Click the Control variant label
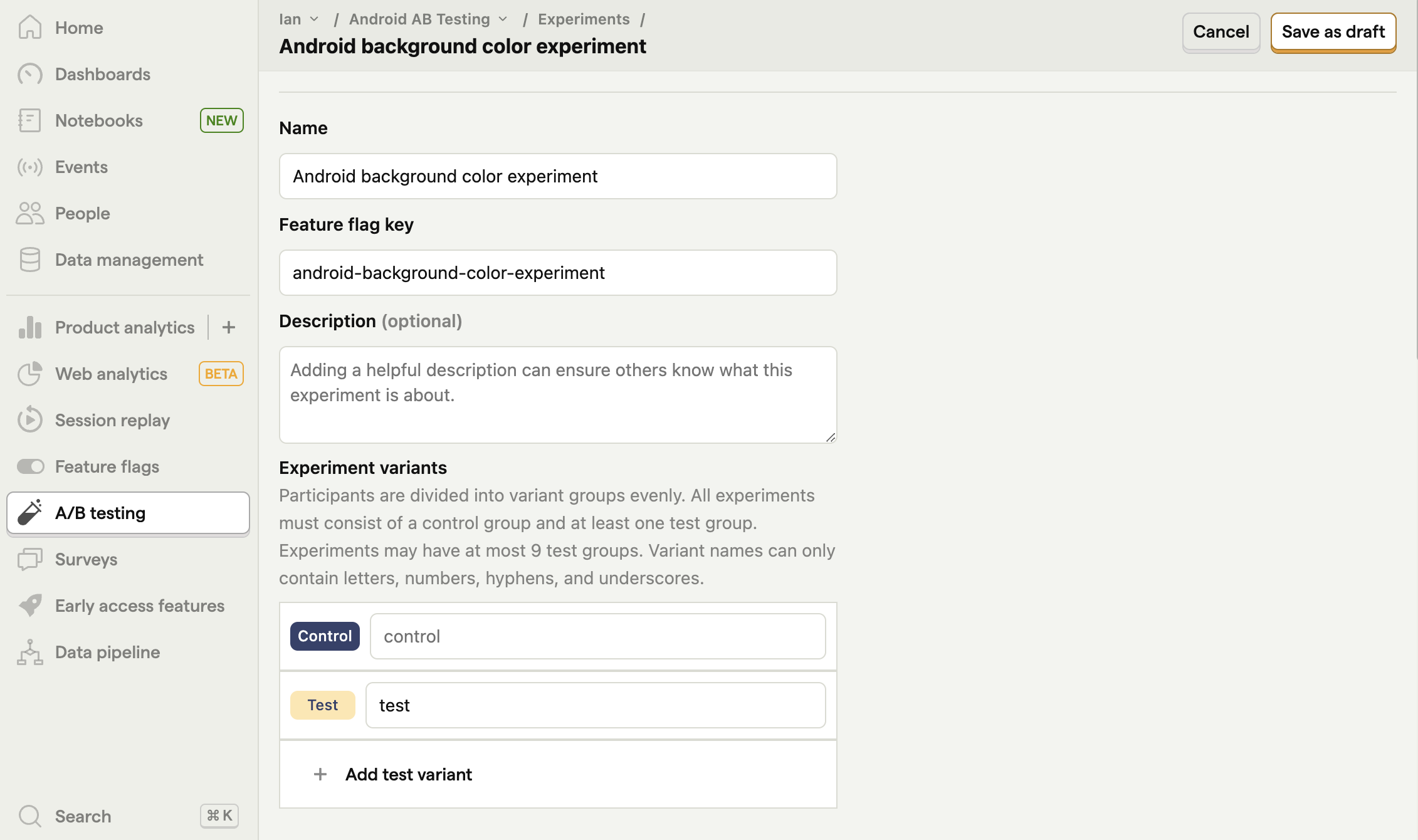1418x840 pixels. (x=324, y=635)
